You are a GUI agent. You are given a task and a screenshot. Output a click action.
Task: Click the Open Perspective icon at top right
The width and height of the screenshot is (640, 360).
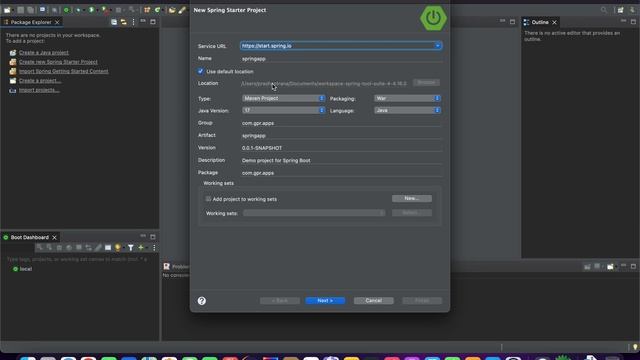click(x=620, y=10)
